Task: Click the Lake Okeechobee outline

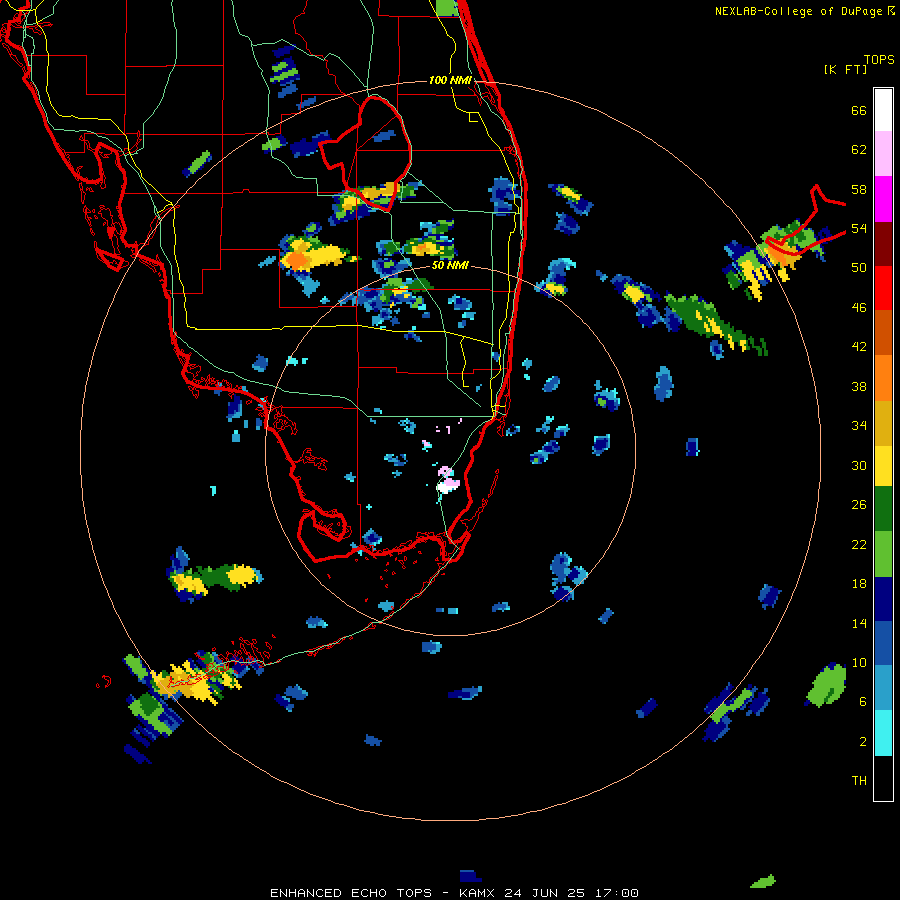Action: [365, 152]
